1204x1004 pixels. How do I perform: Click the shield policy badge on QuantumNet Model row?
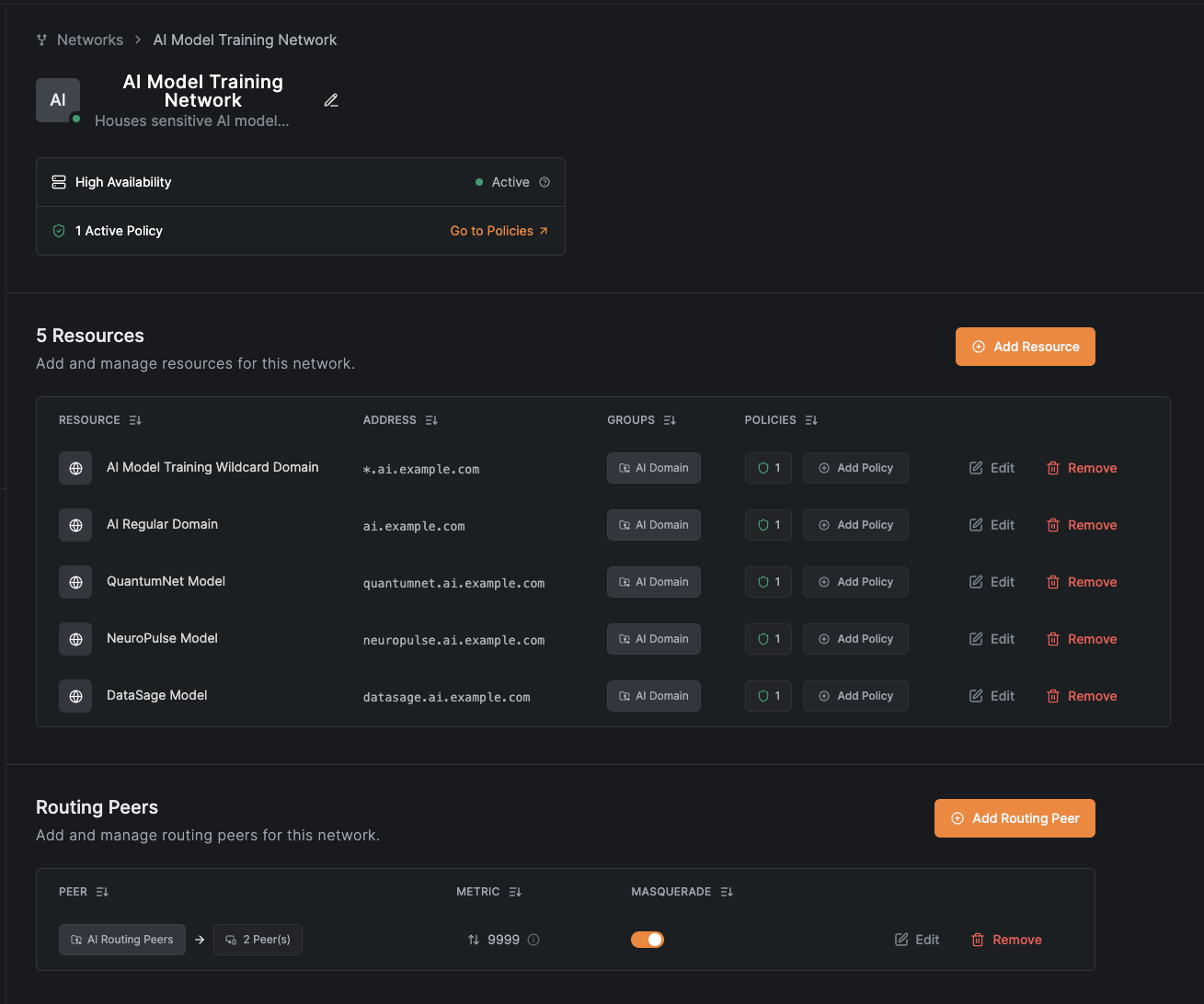click(x=768, y=581)
